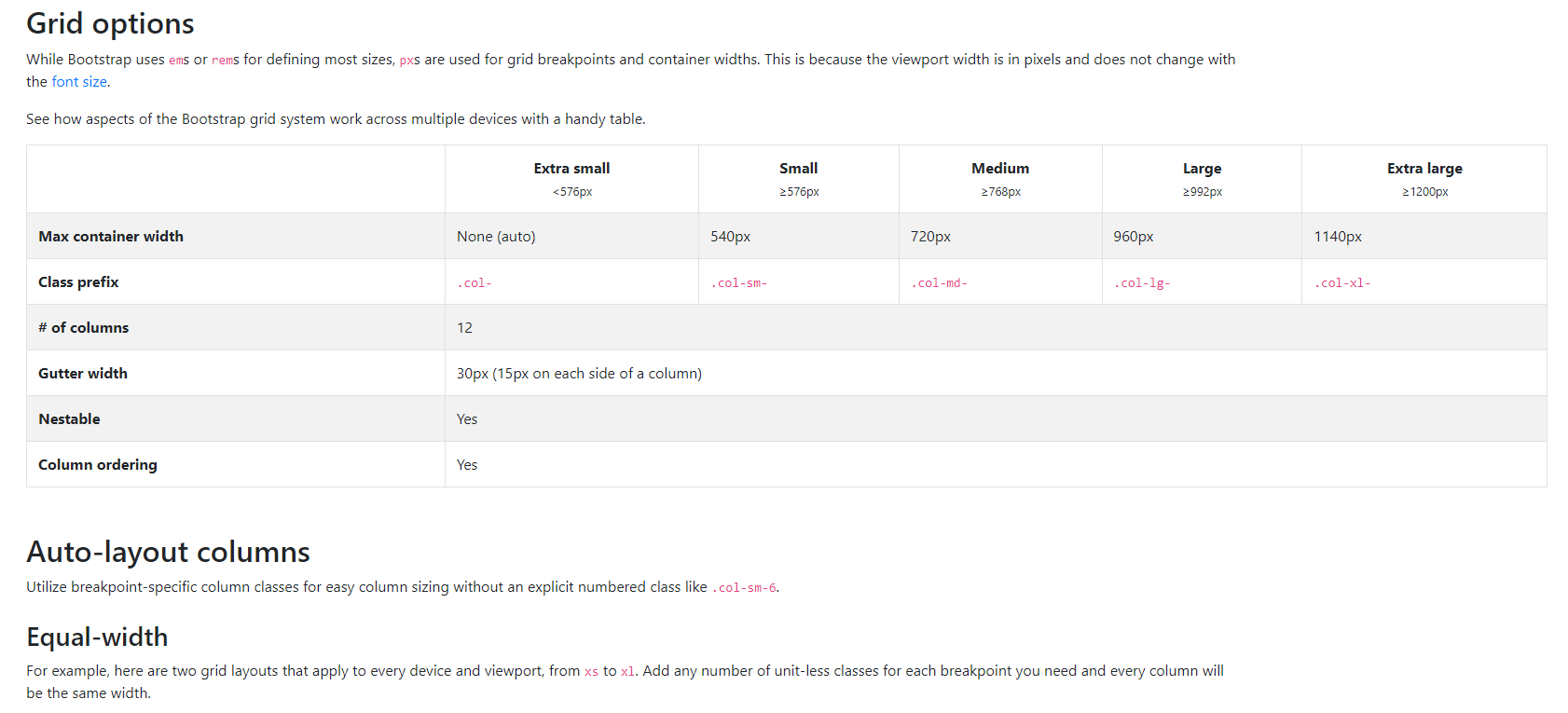Click the 'Max container width' row label

tap(111, 237)
